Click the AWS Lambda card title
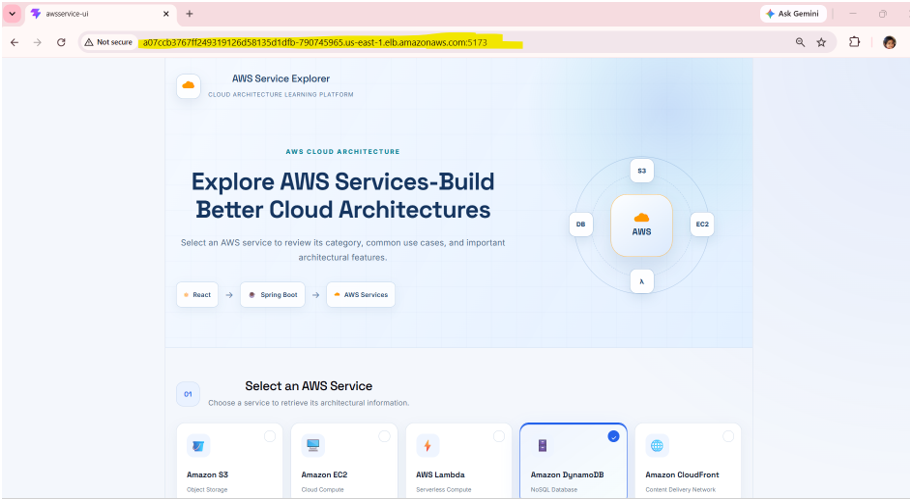Image resolution: width=910 pixels, height=502 pixels. pyautogui.click(x=440, y=475)
